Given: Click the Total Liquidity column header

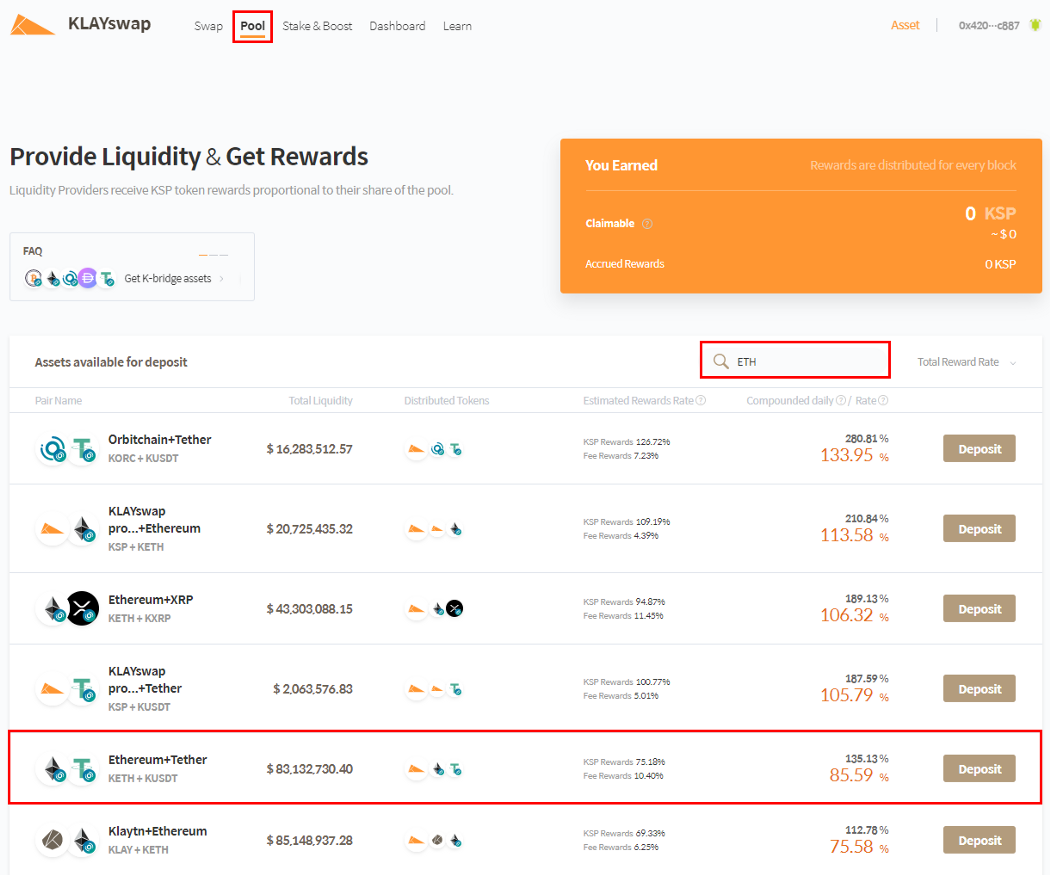Looking at the screenshot, I should (320, 400).
